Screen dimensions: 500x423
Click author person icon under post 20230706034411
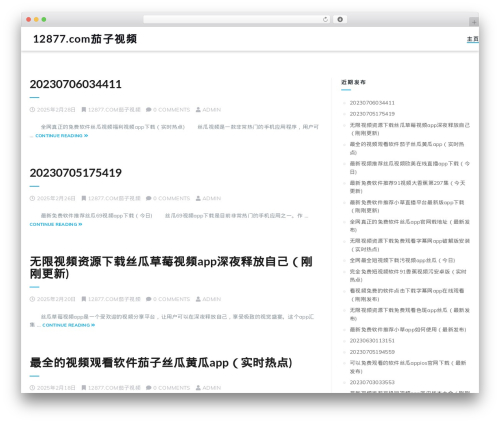pyautogui.click(x=198, y=110)
